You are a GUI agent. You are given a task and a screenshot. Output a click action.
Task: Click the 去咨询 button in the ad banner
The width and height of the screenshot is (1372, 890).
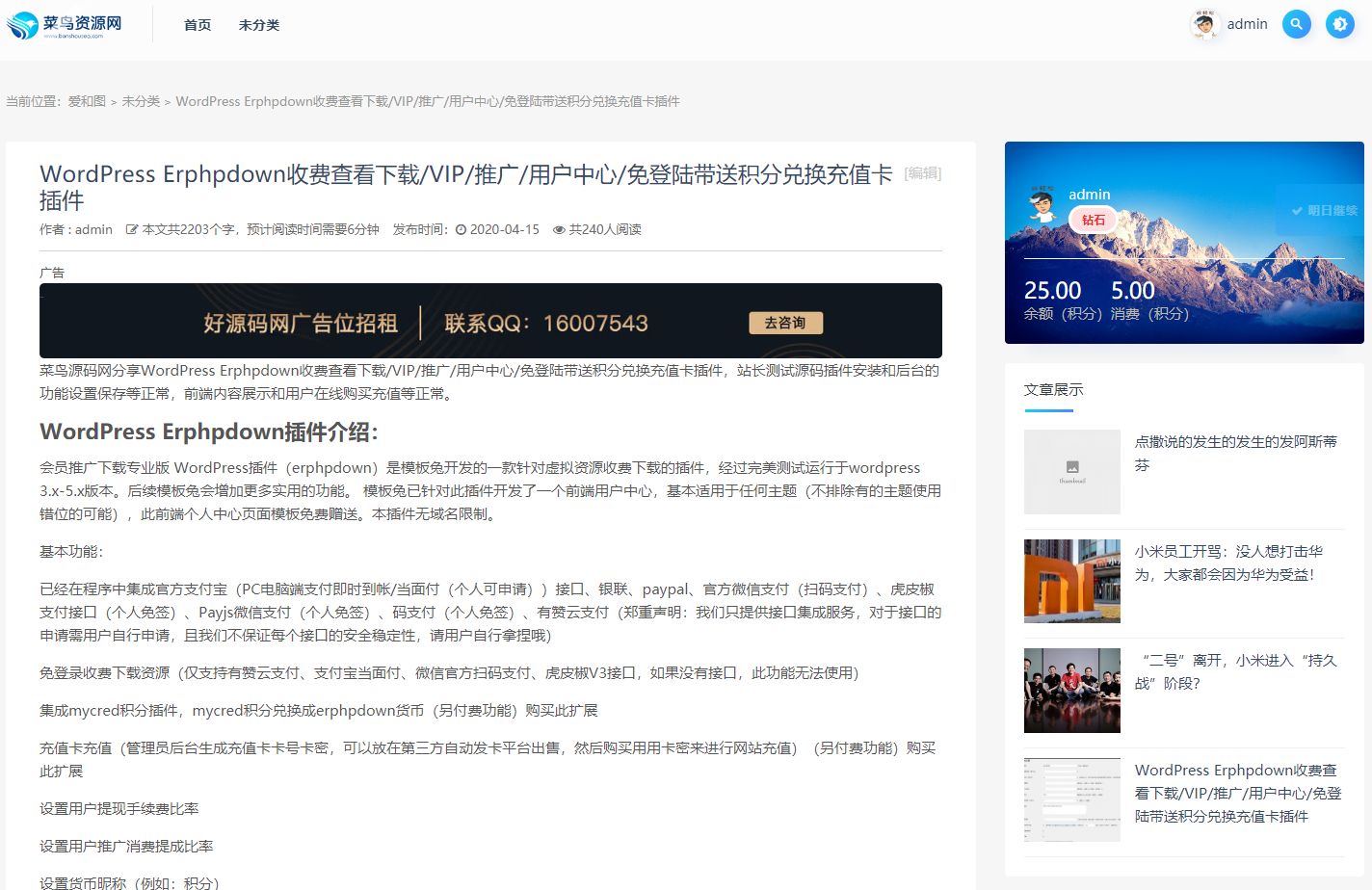[786, 323]
